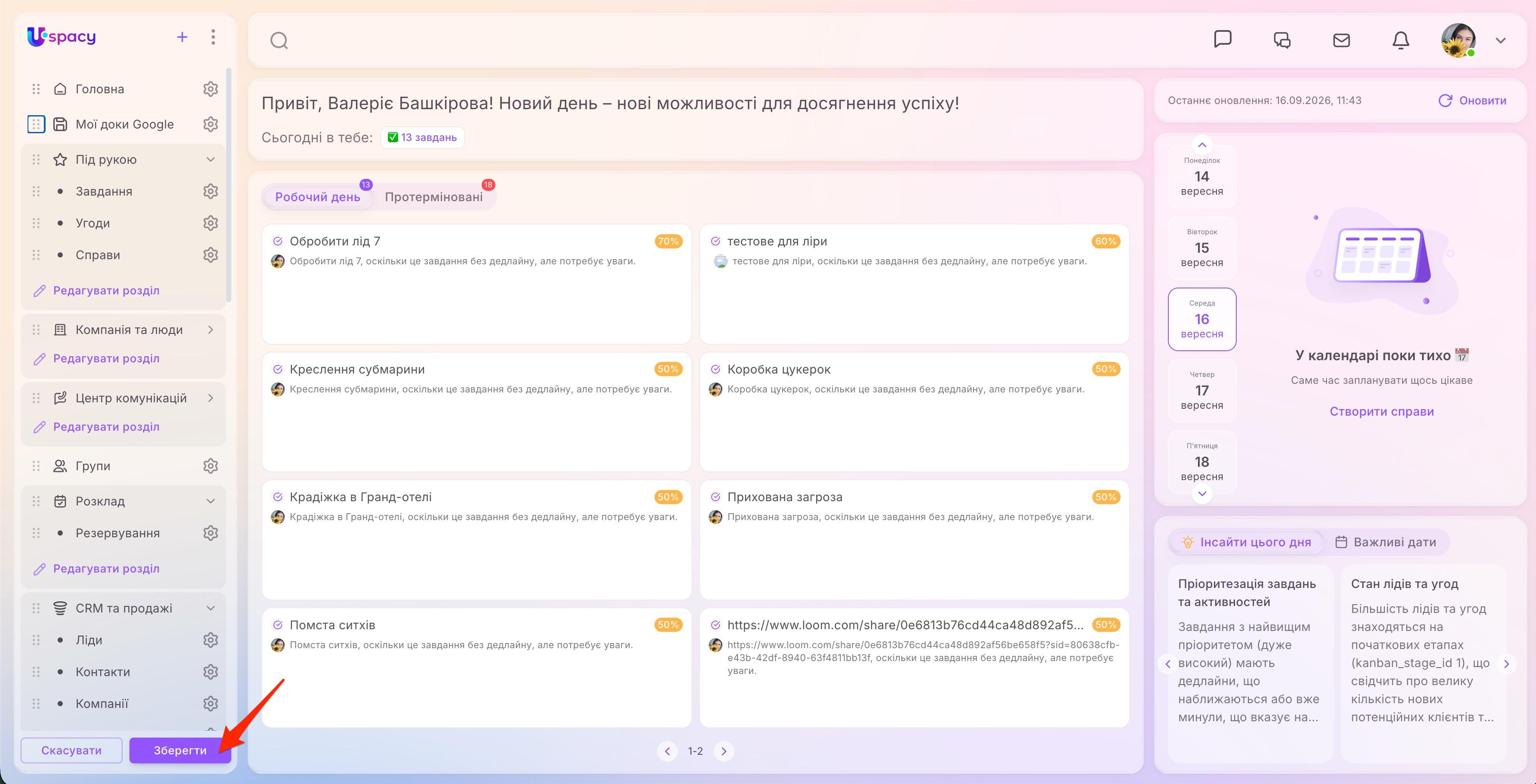This screenshot has height=784, width=1536.
Task: Open the user profile dropdown arrow
Action: point(1501,40)
